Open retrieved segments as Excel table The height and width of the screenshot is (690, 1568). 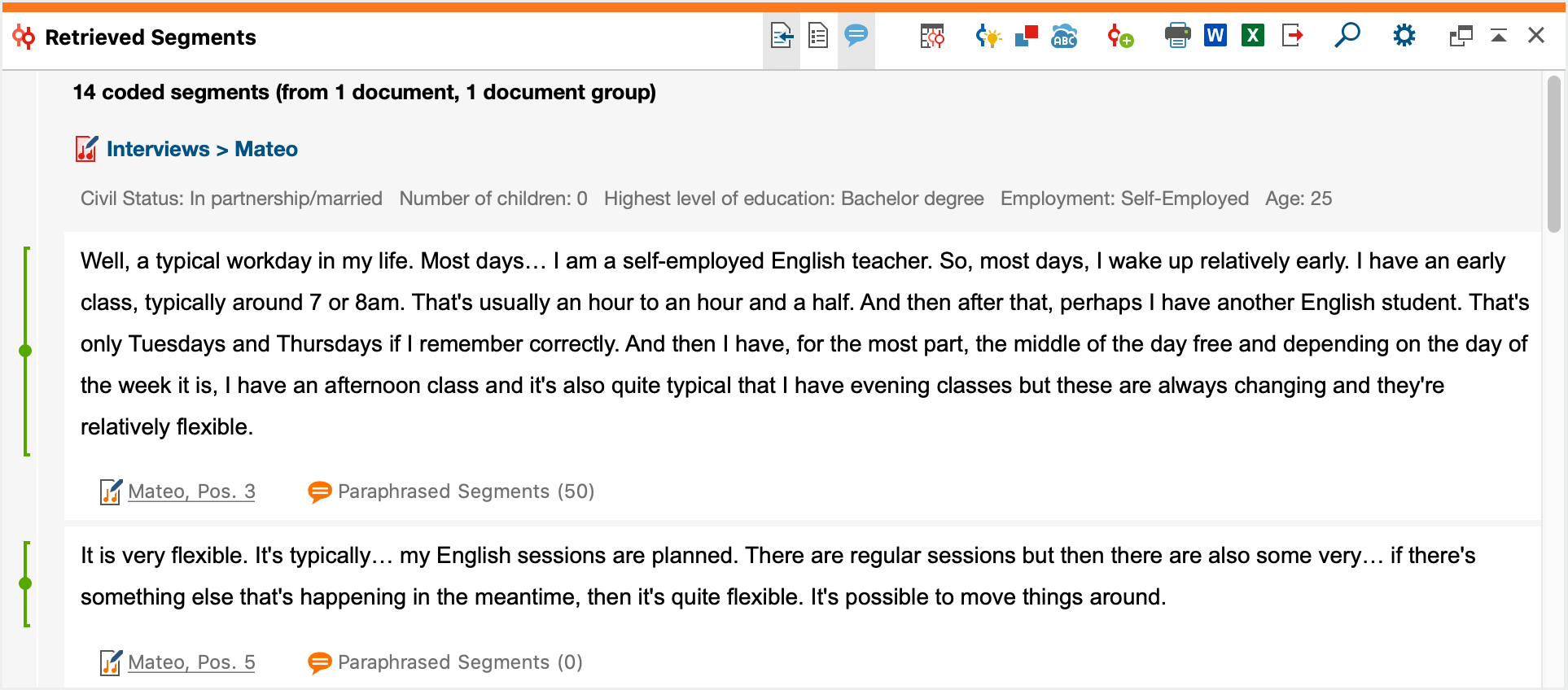click(x=1253, y=36)
